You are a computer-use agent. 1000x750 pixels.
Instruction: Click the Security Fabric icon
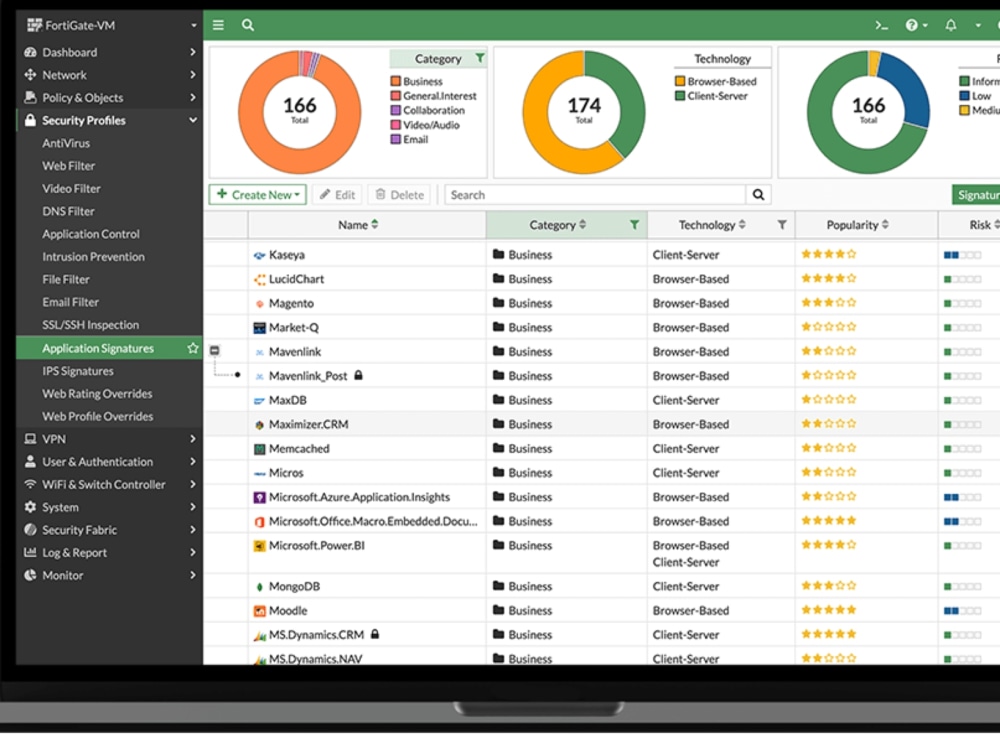pyautogui.click(x=30, y=529)
